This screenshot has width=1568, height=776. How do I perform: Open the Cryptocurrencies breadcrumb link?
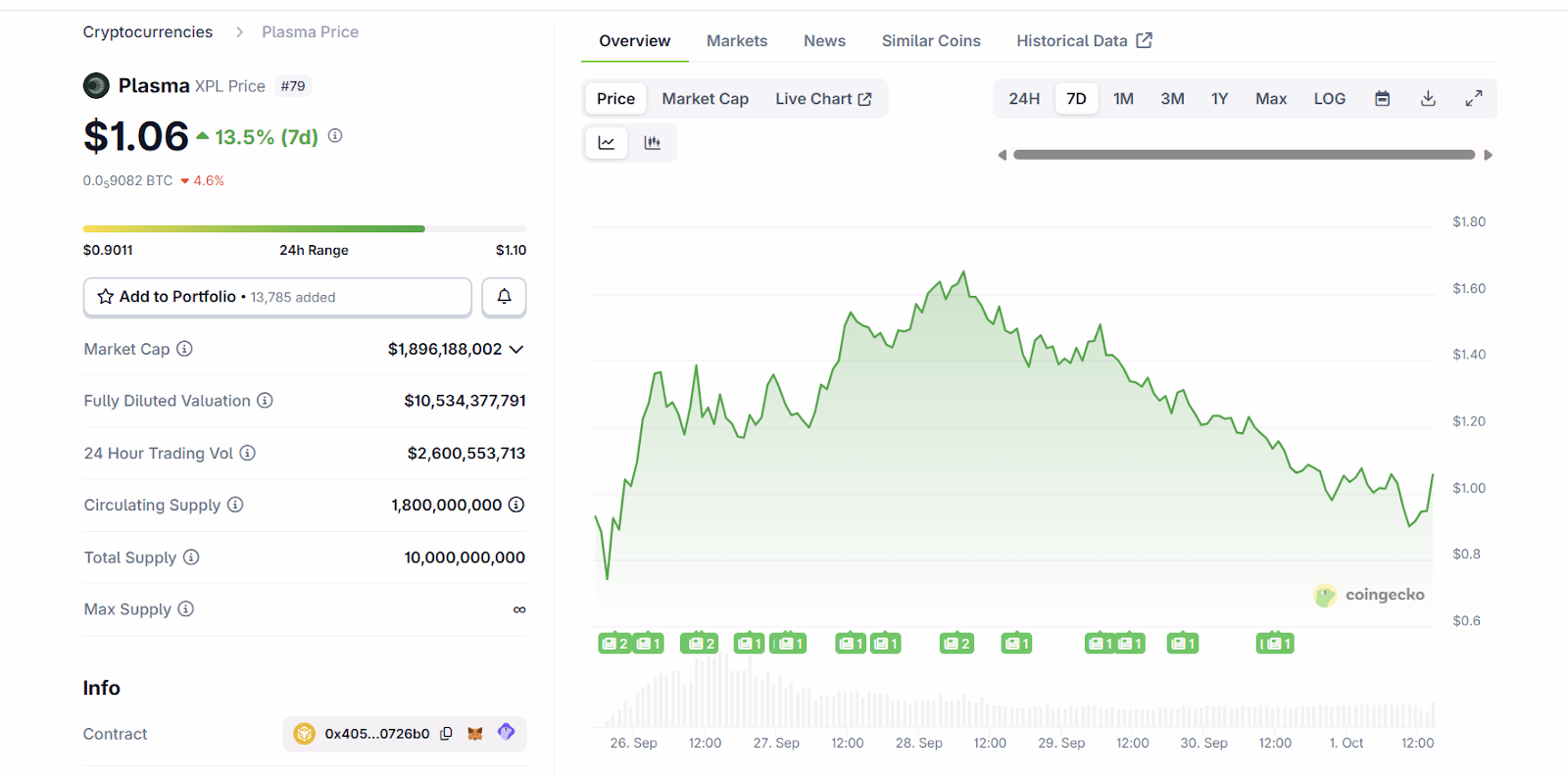point(148,32)
